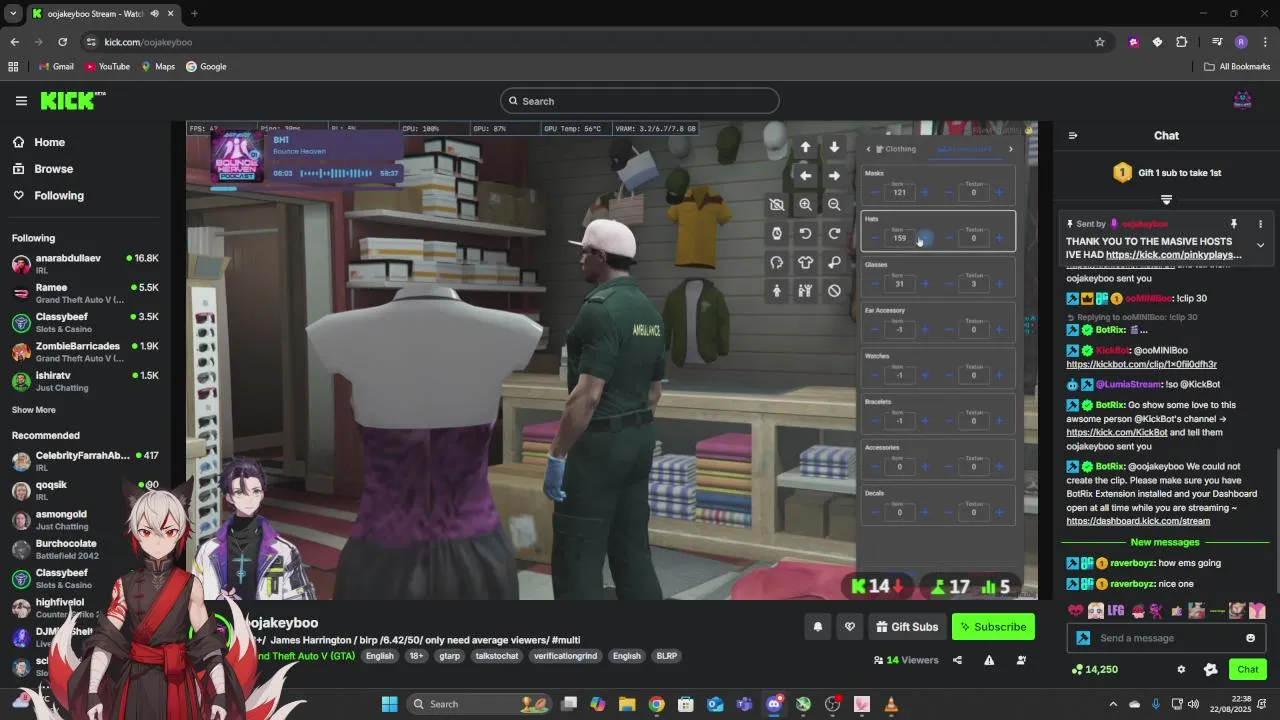
Task: Go to Home in sidebar
Action: pos(49,142)
